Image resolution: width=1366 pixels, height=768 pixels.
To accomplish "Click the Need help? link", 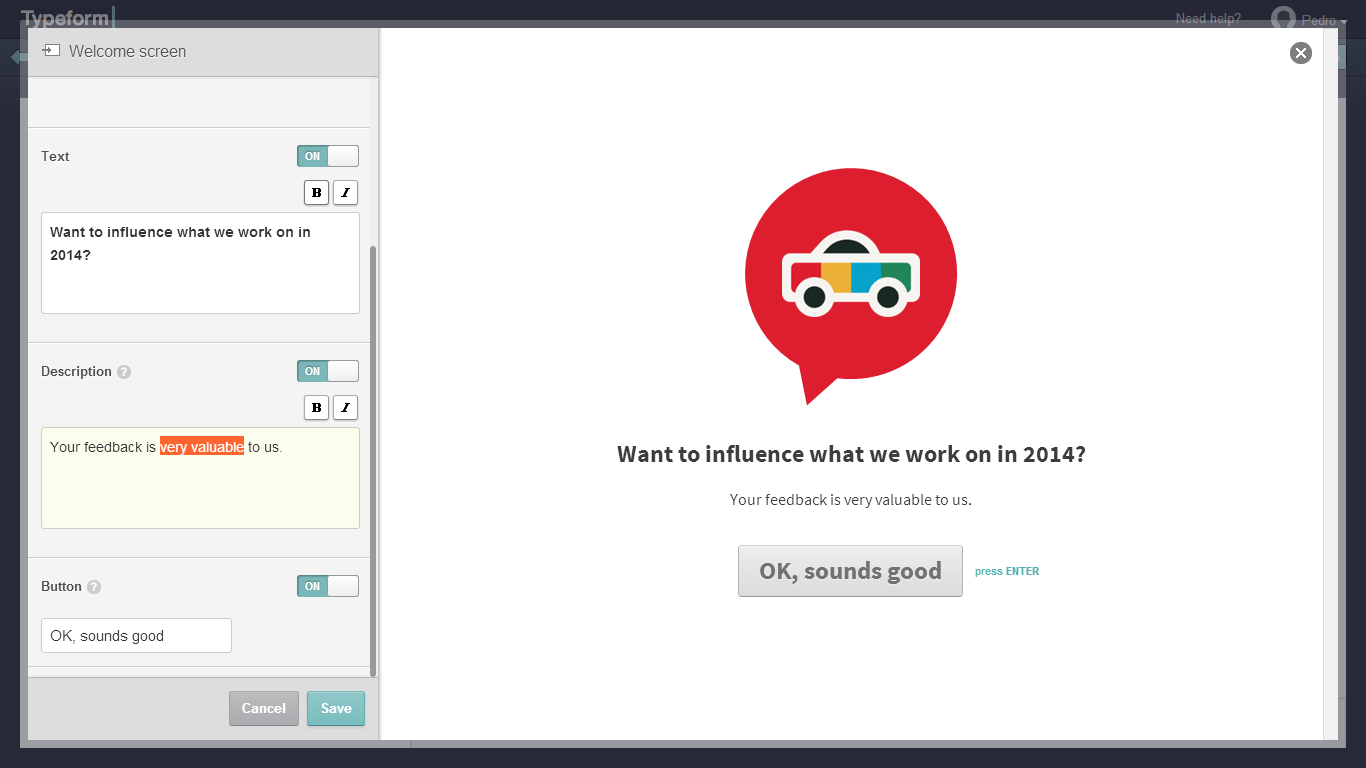I will [x=1208, y=18].
